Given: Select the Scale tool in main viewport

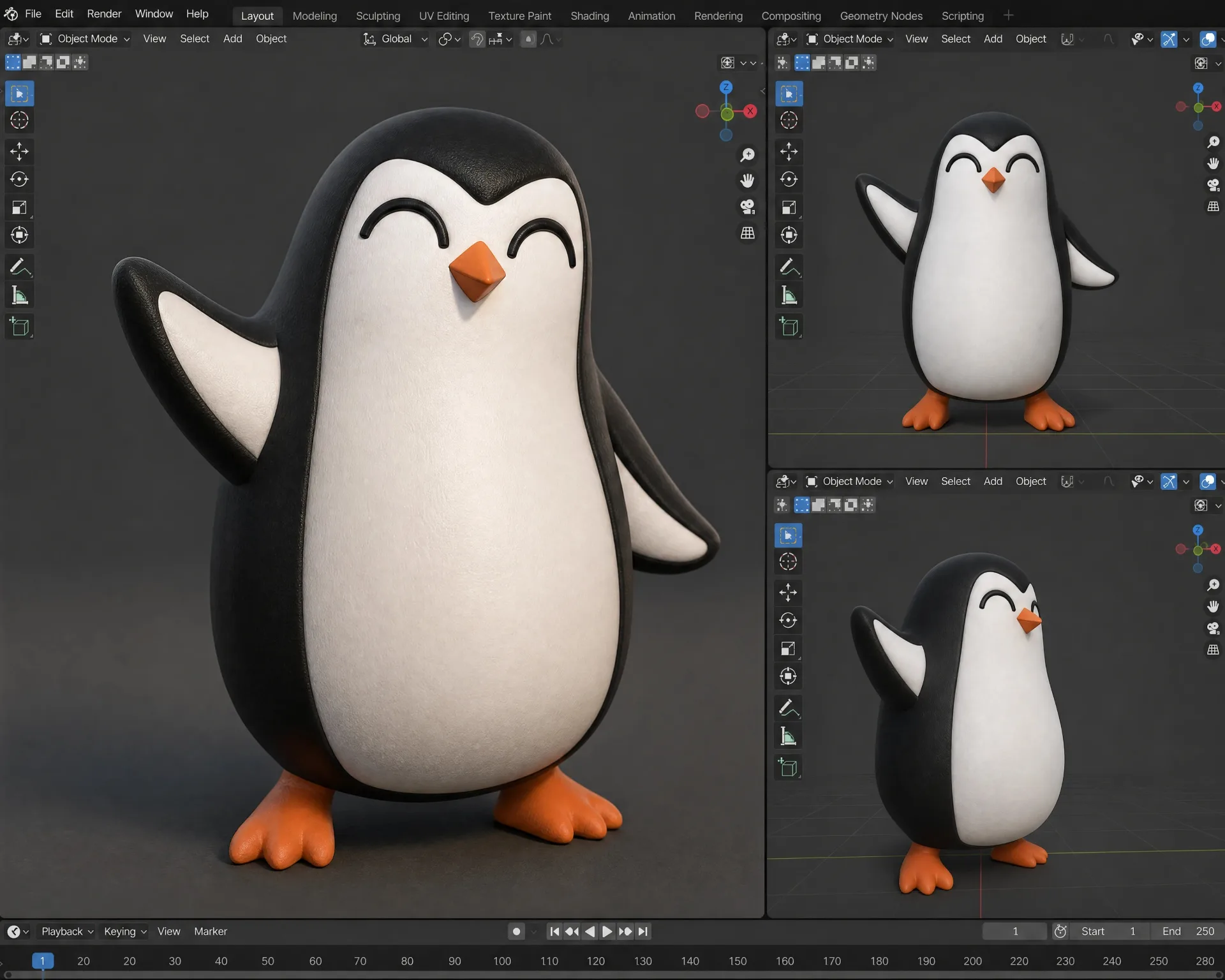Looking at the screenshot, I should 19,207.
